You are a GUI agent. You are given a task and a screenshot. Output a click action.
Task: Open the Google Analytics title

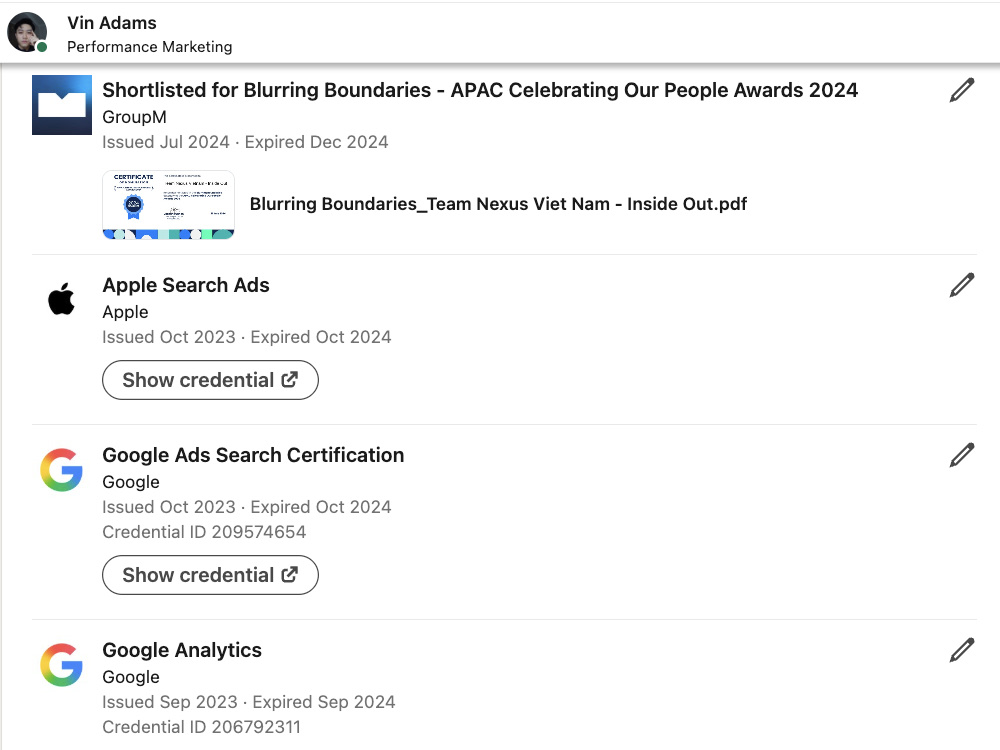[182, 650]
